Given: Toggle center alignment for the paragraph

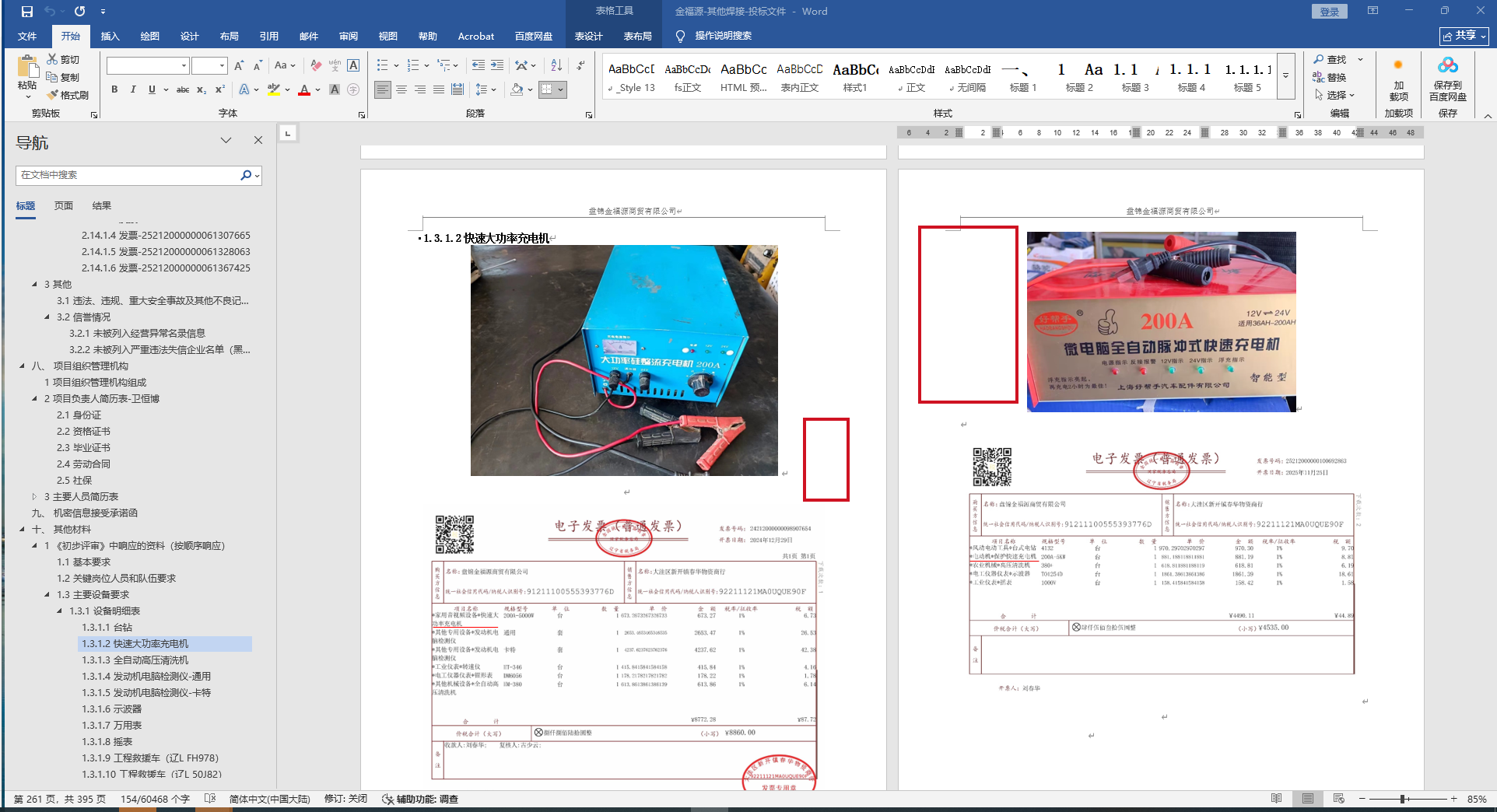Looking at the screenshot, I should pos(401,89).
